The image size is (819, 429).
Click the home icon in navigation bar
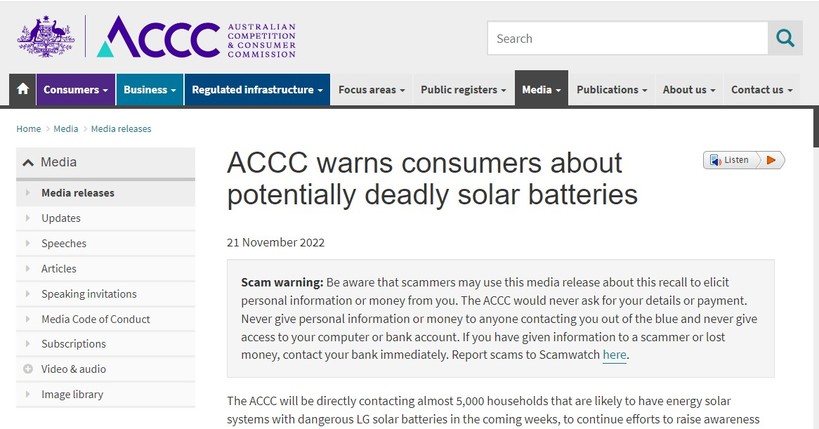(22, 89)
